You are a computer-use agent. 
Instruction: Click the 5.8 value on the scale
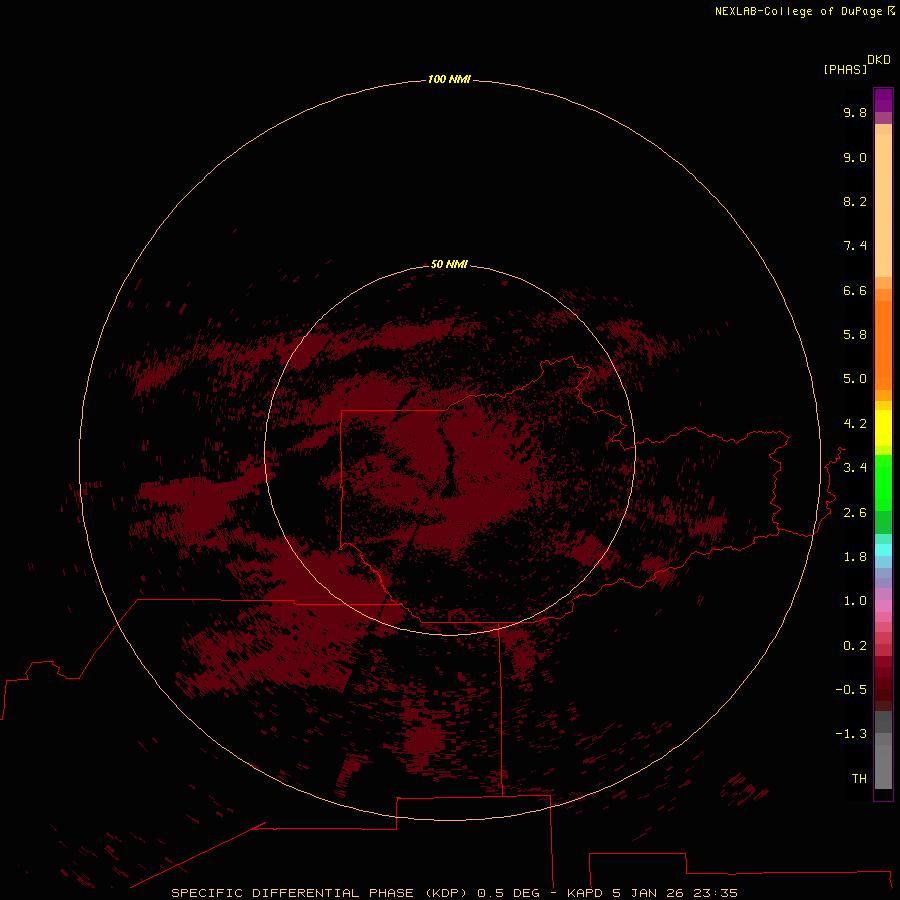[x=855, y=335]
